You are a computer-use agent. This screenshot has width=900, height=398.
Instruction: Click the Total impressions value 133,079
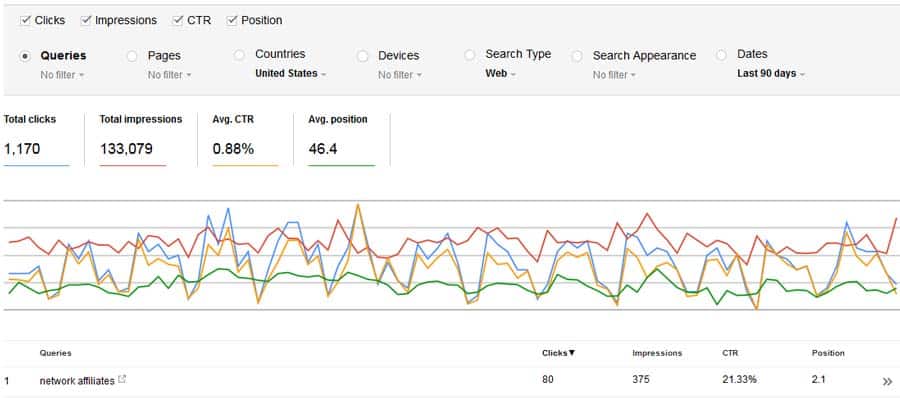pyautogui.click(x=126, y=149)
